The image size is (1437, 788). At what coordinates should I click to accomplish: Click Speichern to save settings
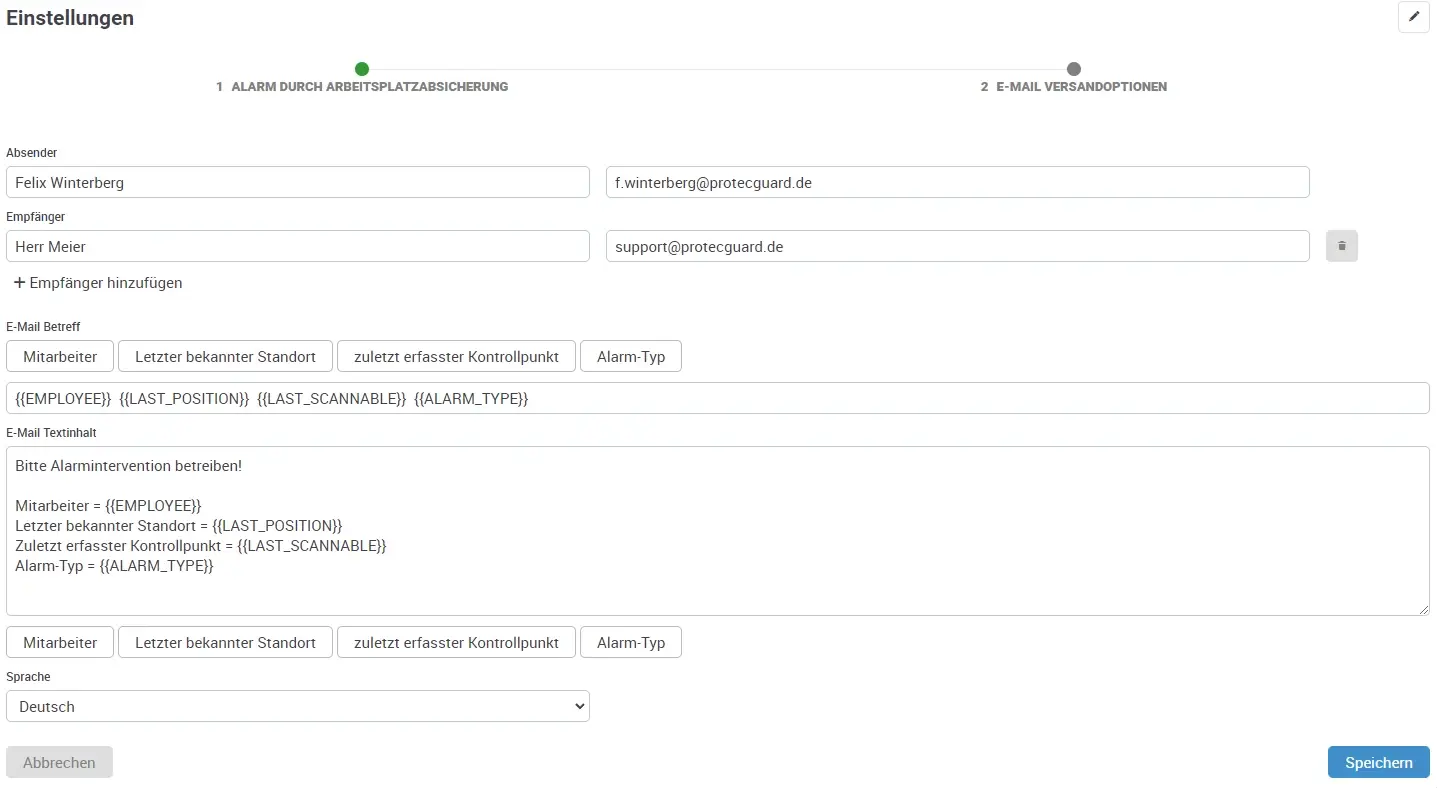[x=1378, y=762]
